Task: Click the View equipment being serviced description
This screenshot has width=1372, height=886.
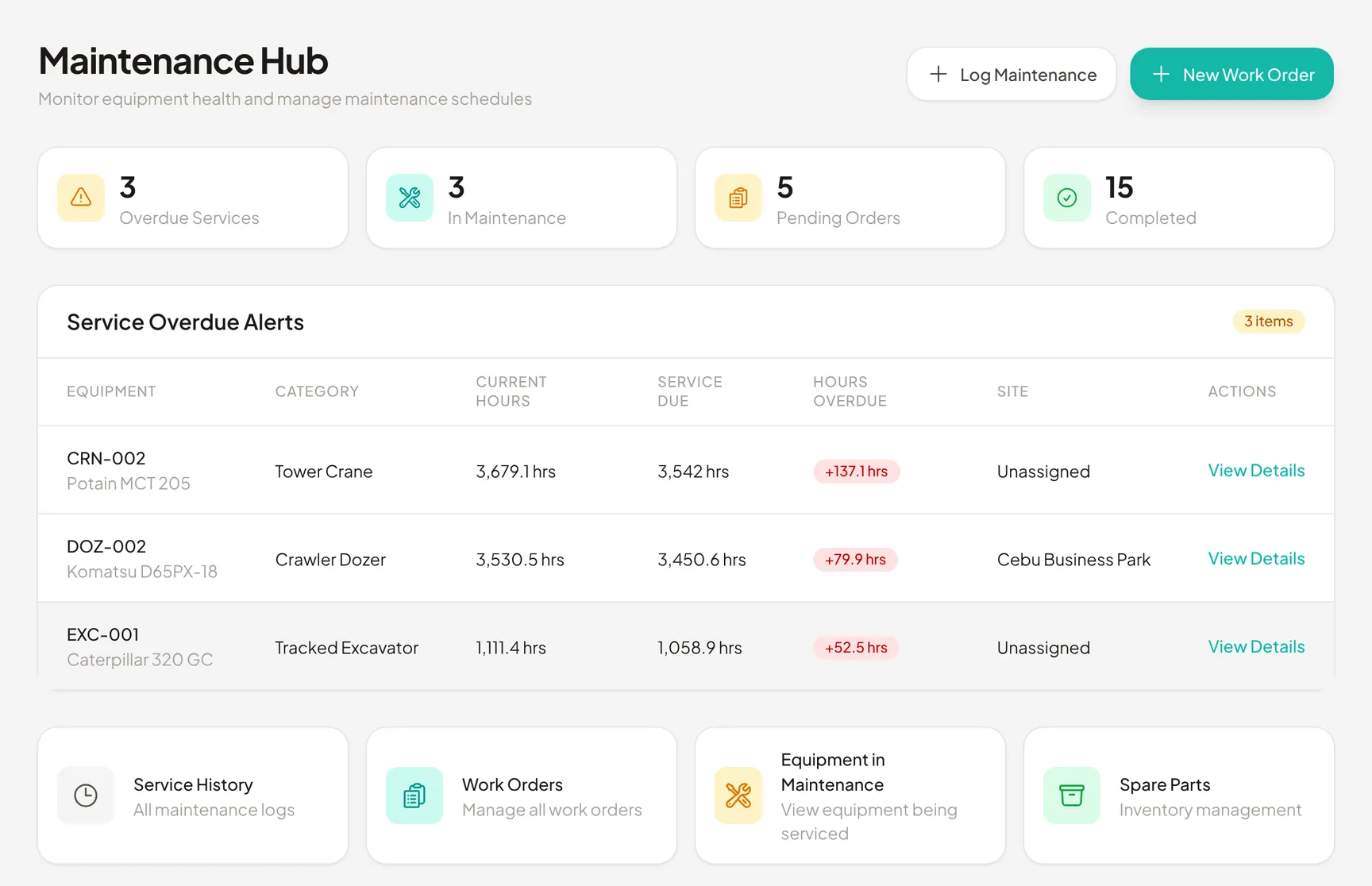Action: (869, 822)
